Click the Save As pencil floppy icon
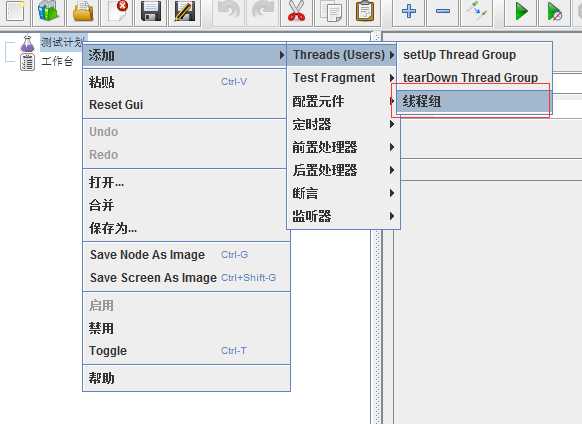Screen dimensions: 582x424 click(185, 11)
